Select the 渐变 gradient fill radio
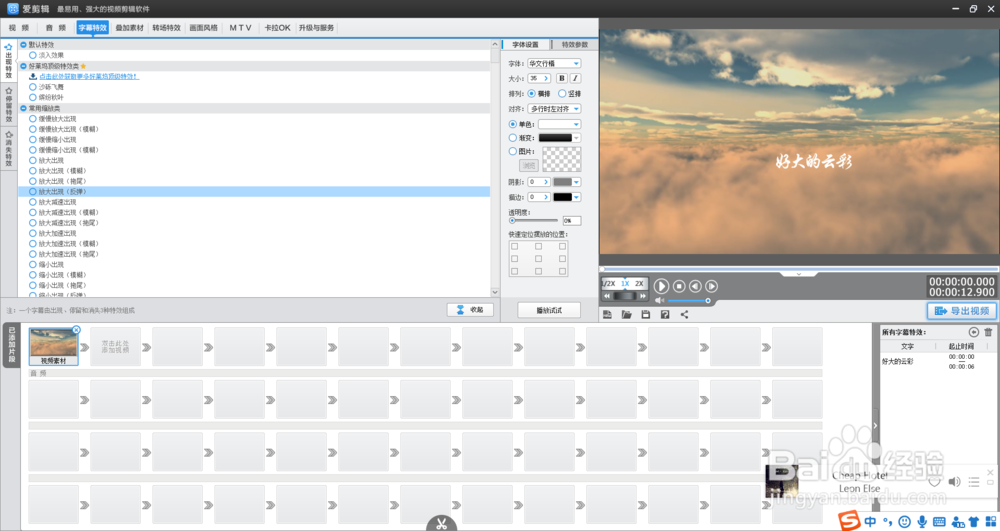Screen dimensions: 1000x531 point(513,138)
